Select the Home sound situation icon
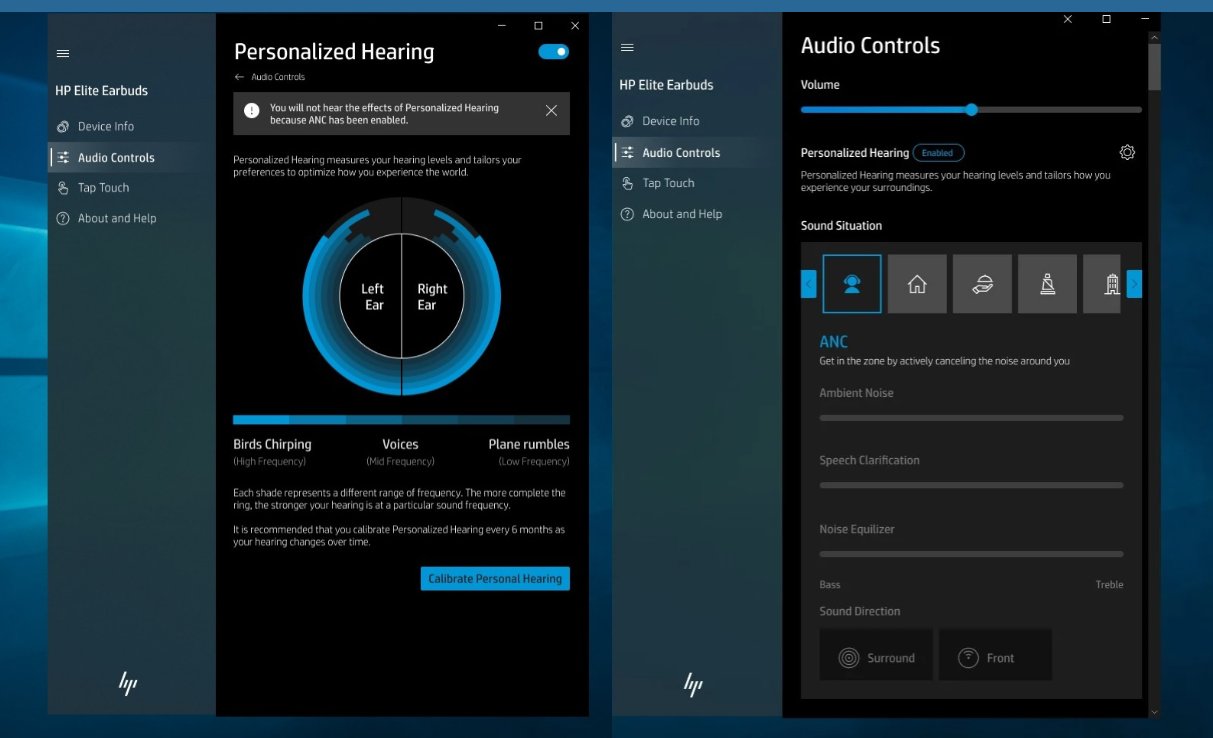 tap(917, 284)
